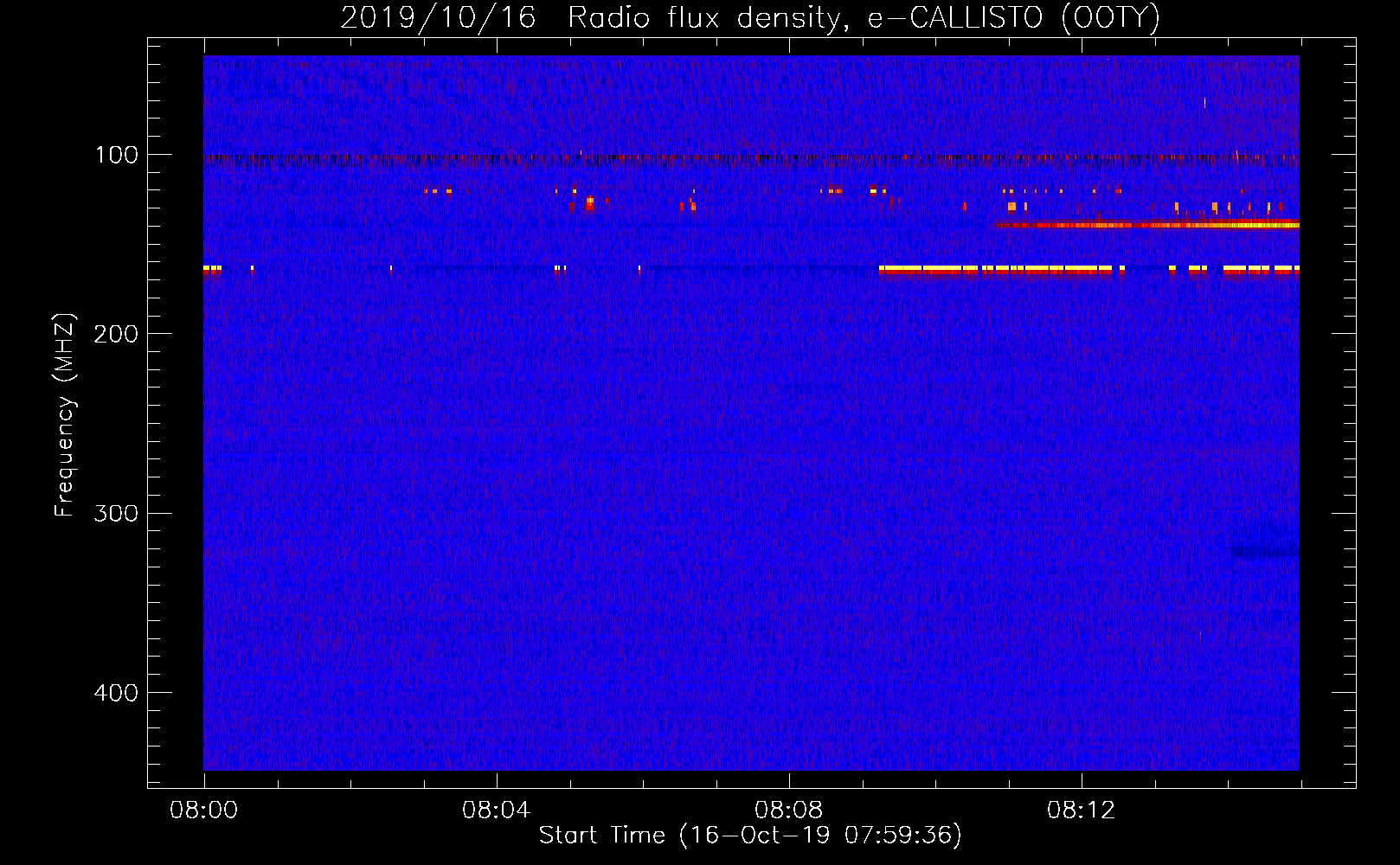
Task: Click the dark blue patch near 320 MHz
Action: [1265, 550]
